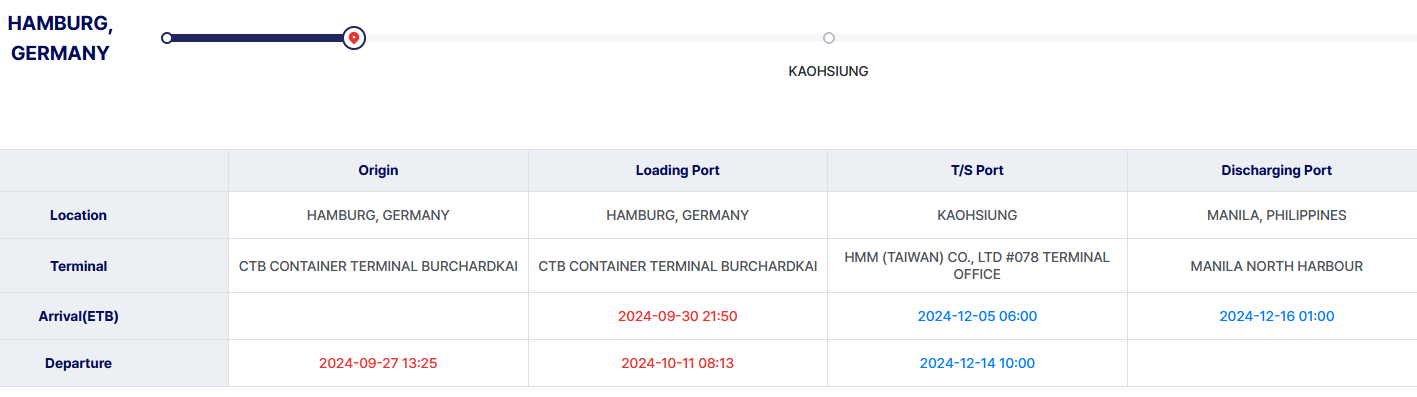1417x397 pixels.
Task: Click Loading Port departure 2024-10-11 08:13
Action: [678, 363]
